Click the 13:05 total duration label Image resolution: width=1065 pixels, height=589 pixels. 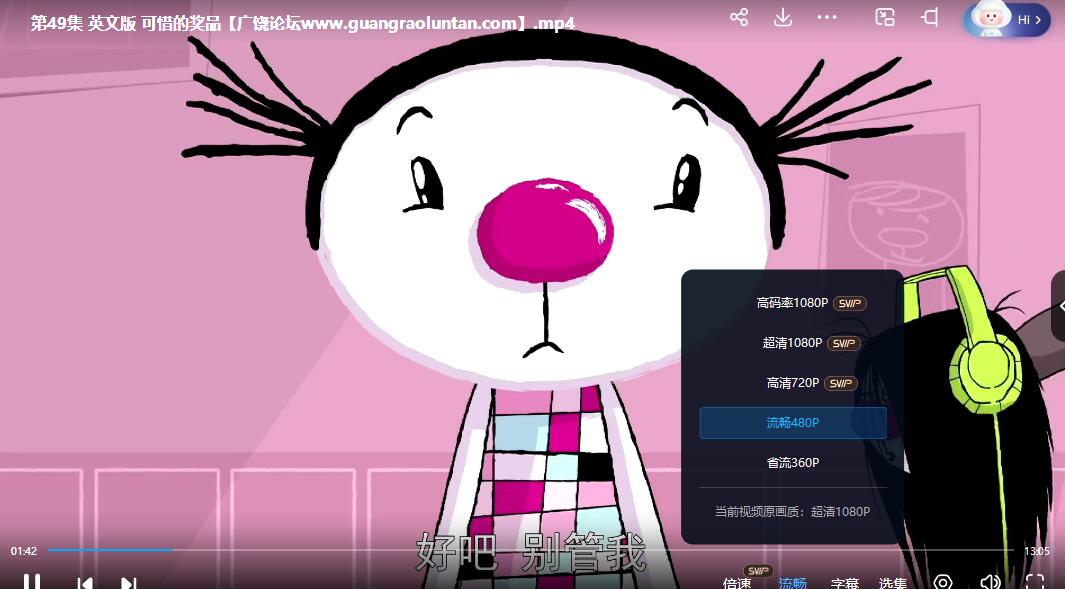click(x=1036, y=551)
